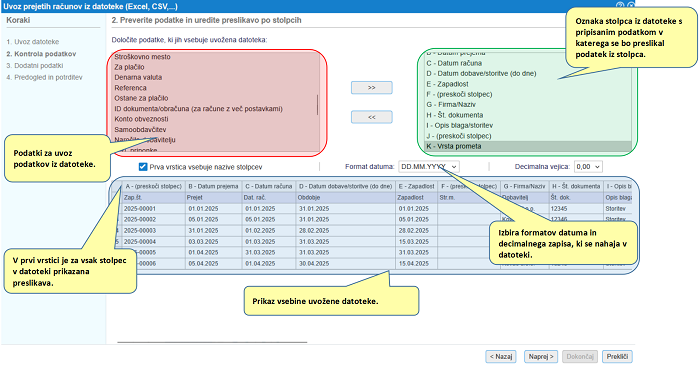Click the left list vertical scrollbar
The image size is (700, 370).
tap(317, 104)
